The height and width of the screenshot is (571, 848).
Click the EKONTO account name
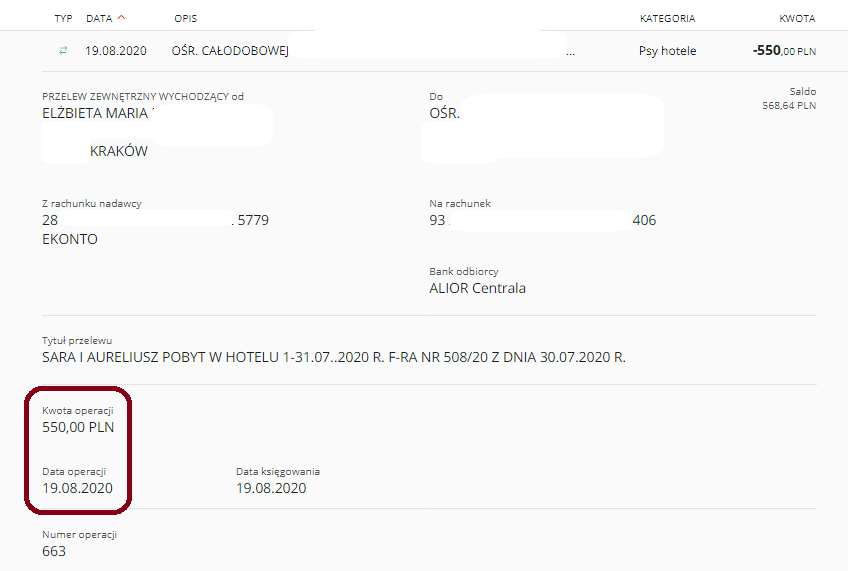point(70,239)
